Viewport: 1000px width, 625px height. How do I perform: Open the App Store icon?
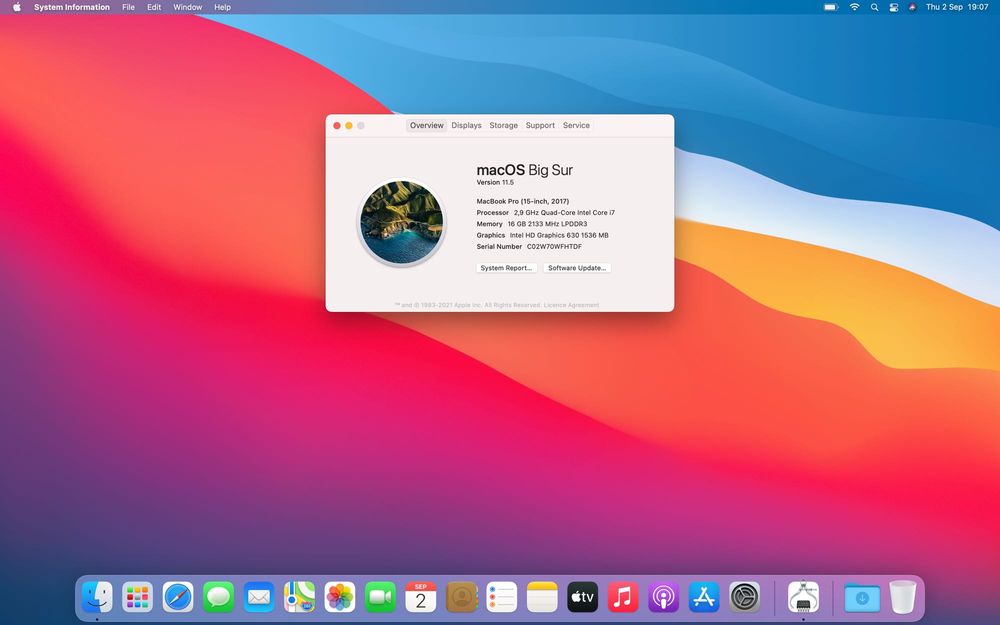coord(704,598)
